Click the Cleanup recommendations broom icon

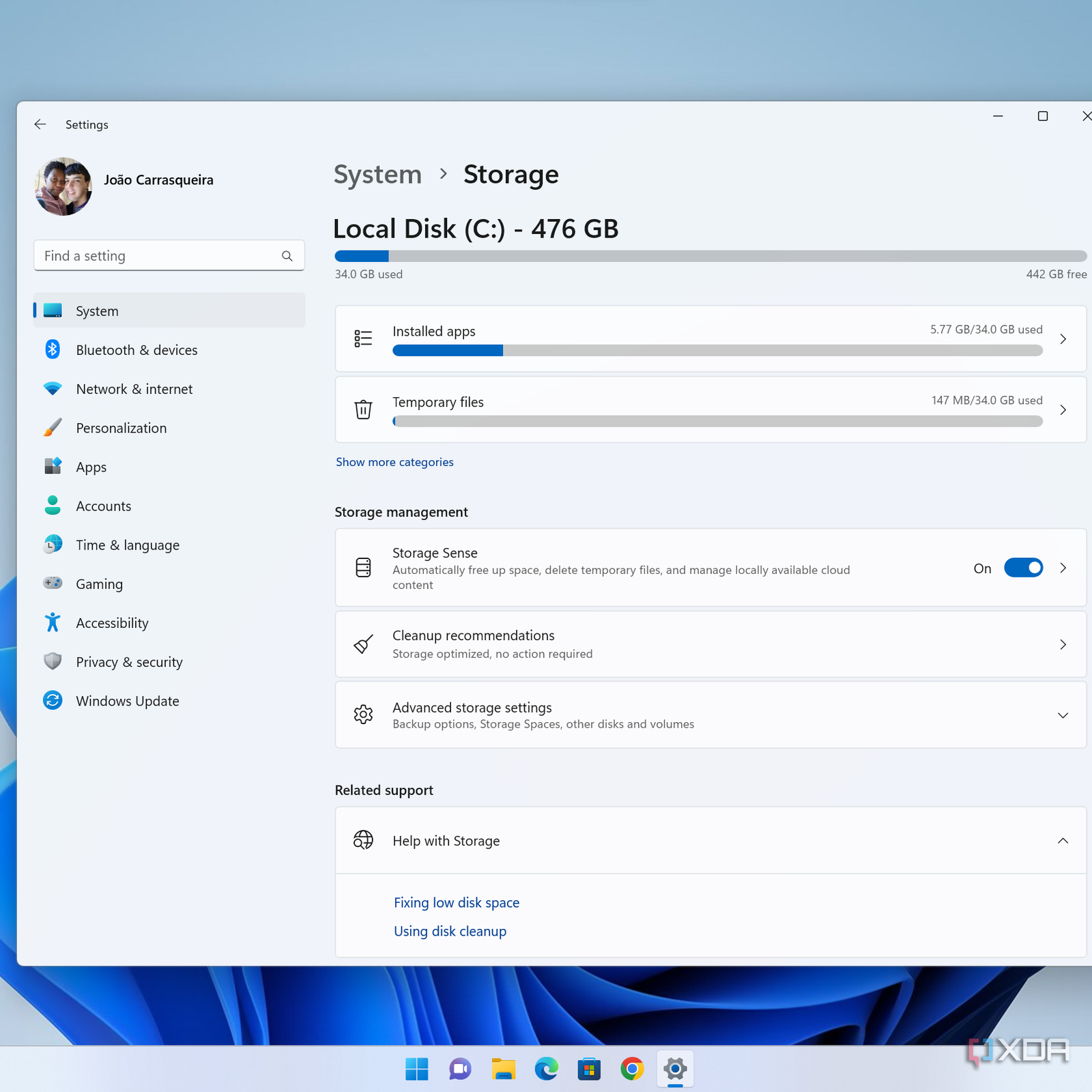[363, 644]
